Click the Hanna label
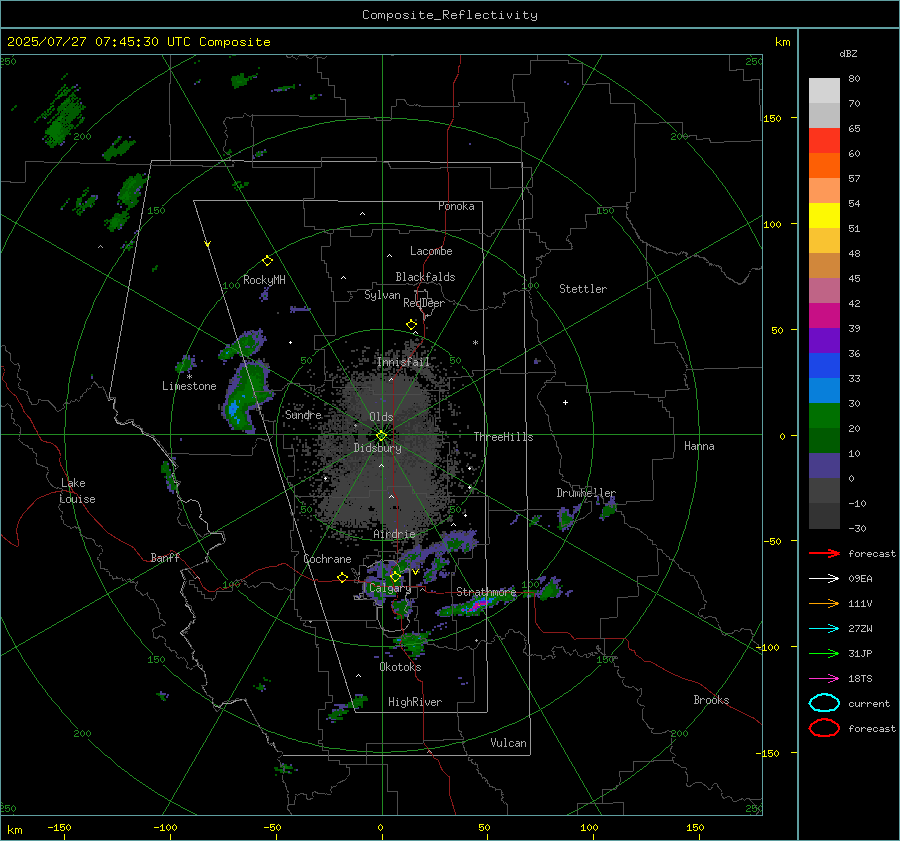The image size is (900, 841). coord(699,446)
